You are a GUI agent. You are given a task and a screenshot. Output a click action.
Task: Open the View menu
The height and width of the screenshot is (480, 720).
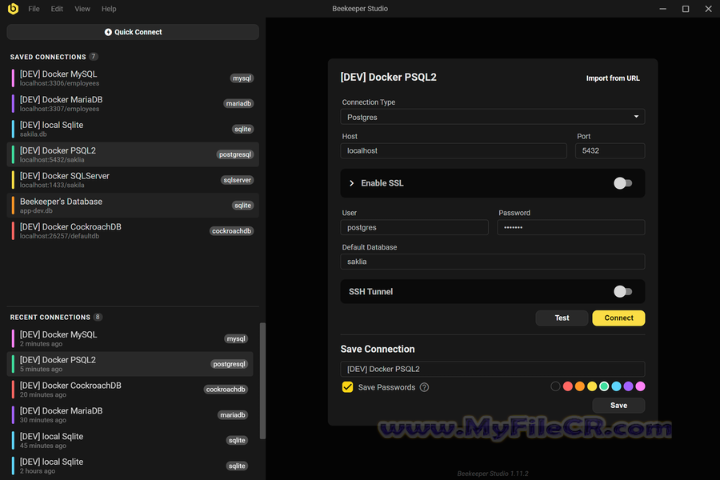tap(83, 9)
